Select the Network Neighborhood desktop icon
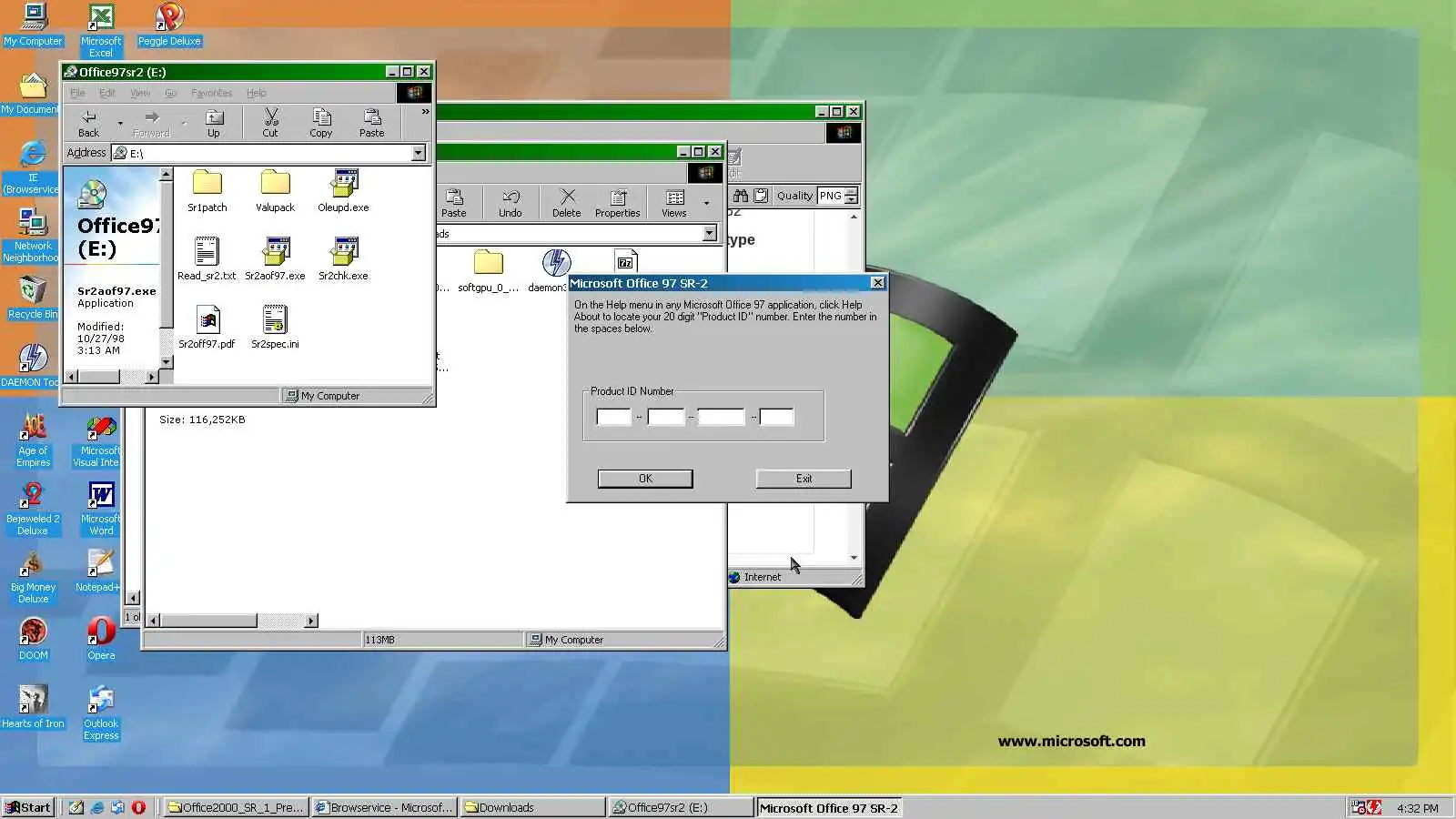1456x819 pixels. coord(32,236)
